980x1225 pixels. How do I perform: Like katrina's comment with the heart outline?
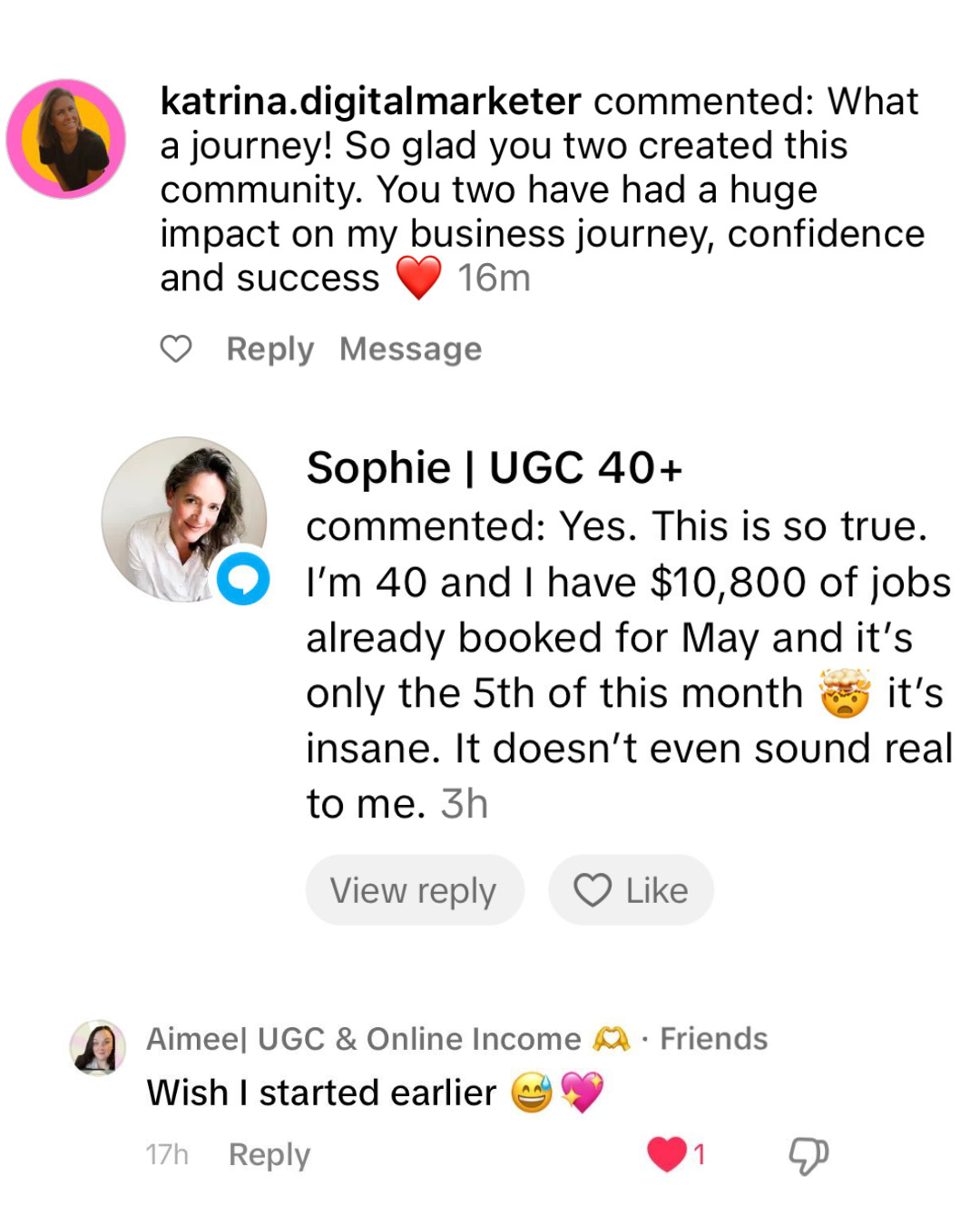click(176, 348)
